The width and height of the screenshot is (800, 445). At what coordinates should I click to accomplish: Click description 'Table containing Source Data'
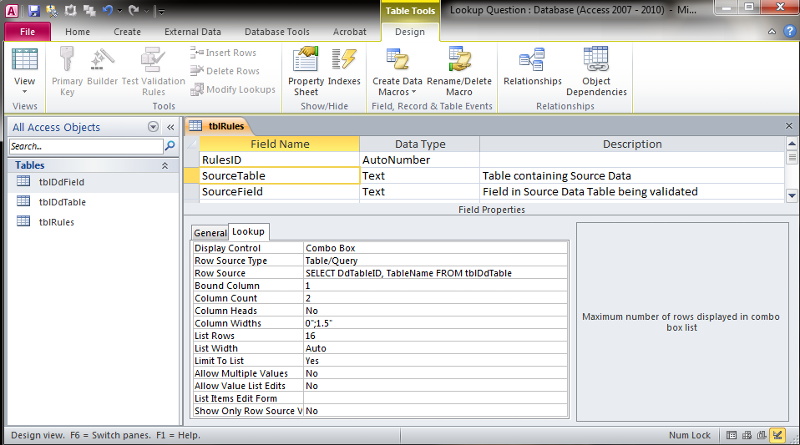pyautogui.click(x=557, y=176)
